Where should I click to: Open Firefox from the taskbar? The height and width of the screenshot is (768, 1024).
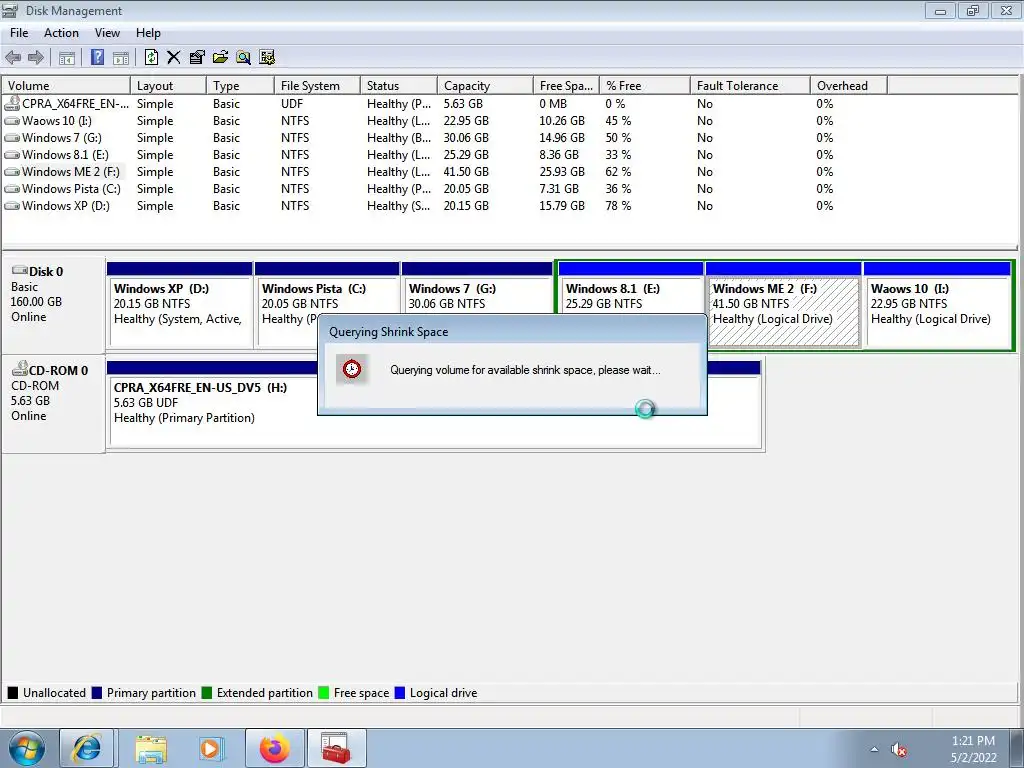(x=275, y=748)
